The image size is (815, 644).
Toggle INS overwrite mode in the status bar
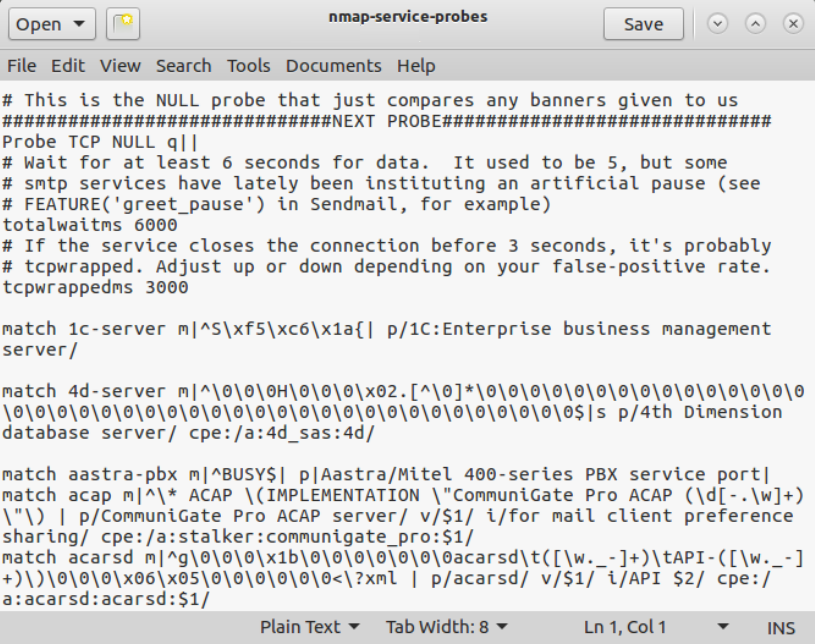(791, 625)
